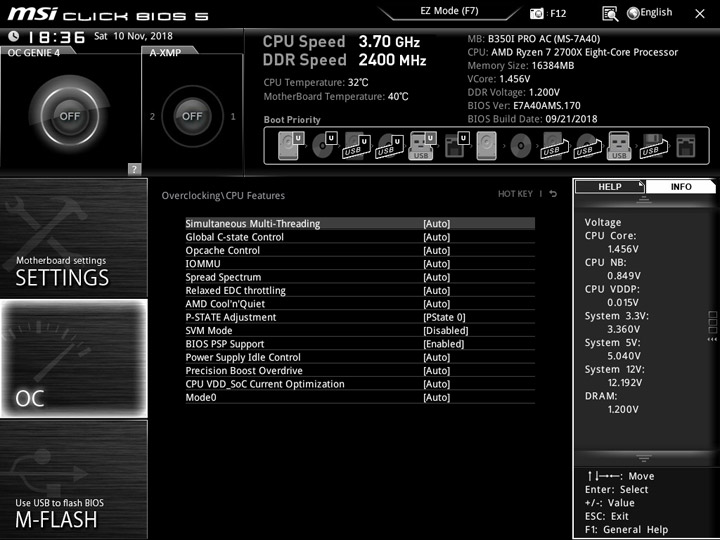Click the back arrow next to HOT KEY
Screen dimensions: 720x540
553,194
